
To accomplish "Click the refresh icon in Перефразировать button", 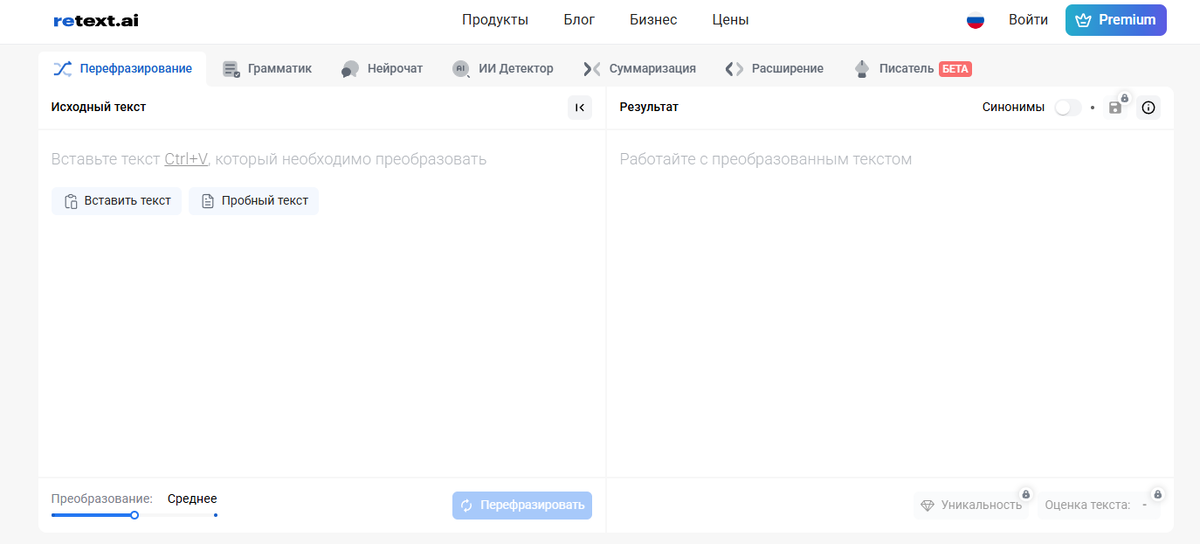I will (x=466, y=505).
